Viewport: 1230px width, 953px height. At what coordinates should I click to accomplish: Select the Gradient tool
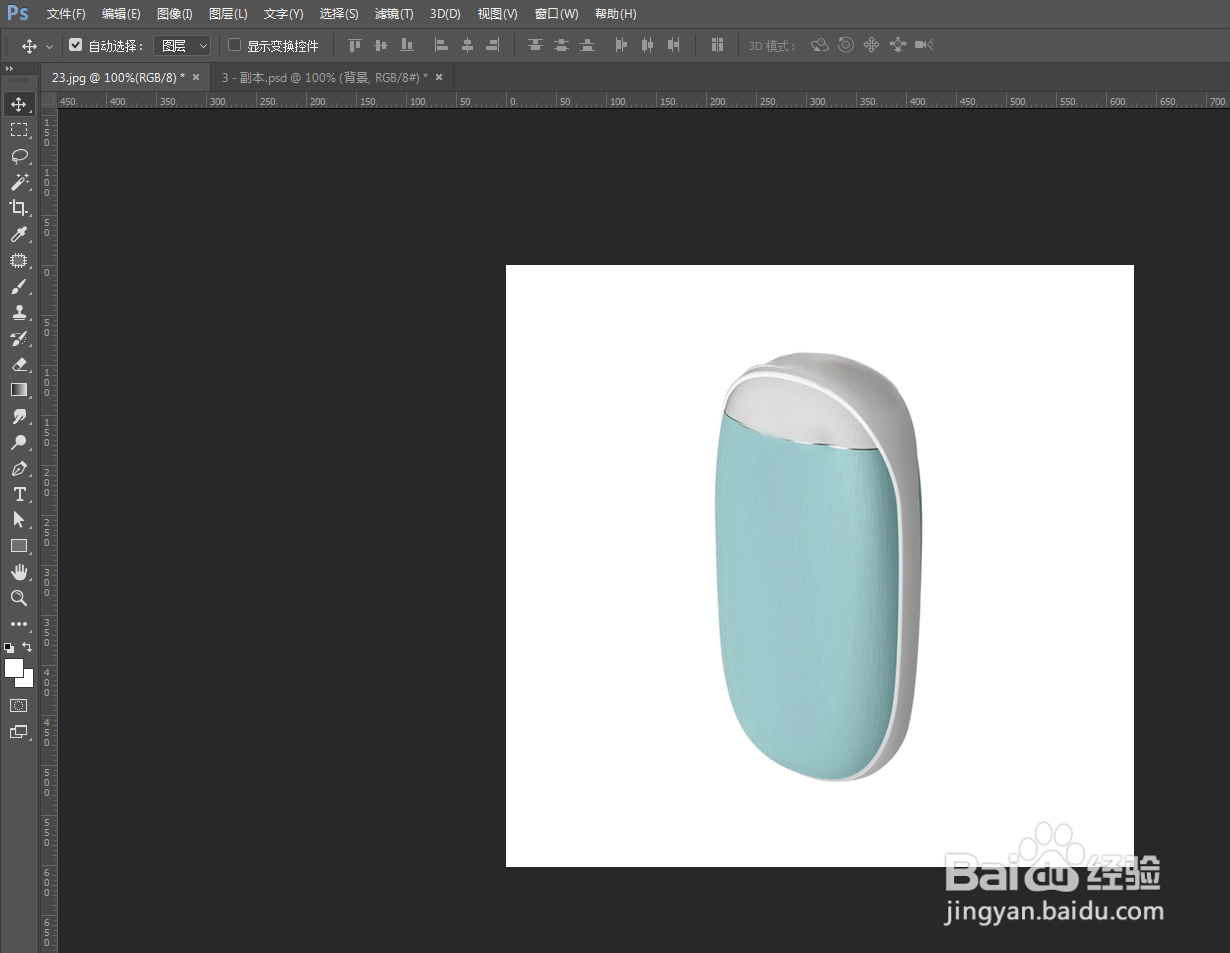coord(19,390)
